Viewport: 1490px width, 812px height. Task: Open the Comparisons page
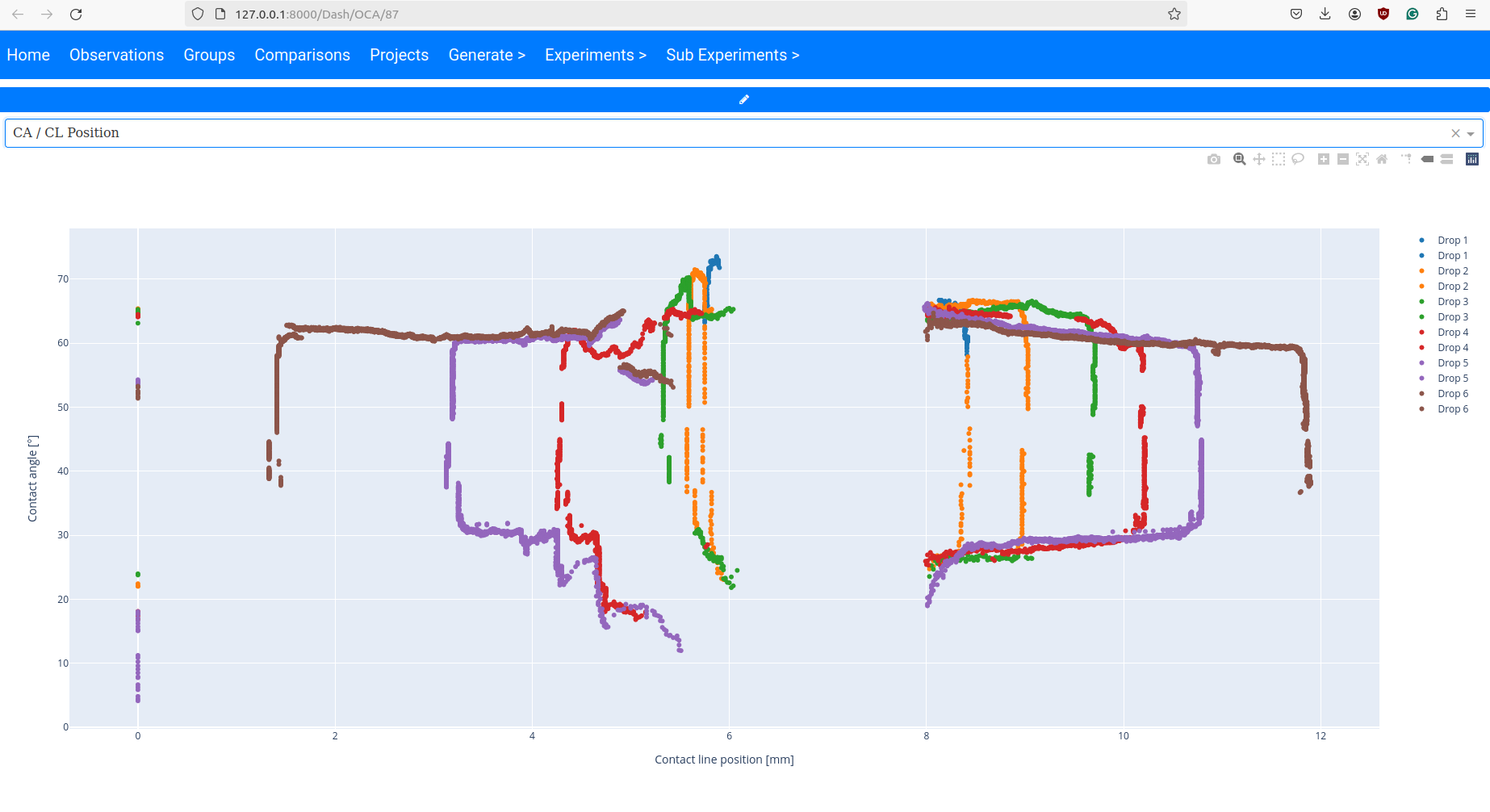pyautogui.click(x=303, y=55)
